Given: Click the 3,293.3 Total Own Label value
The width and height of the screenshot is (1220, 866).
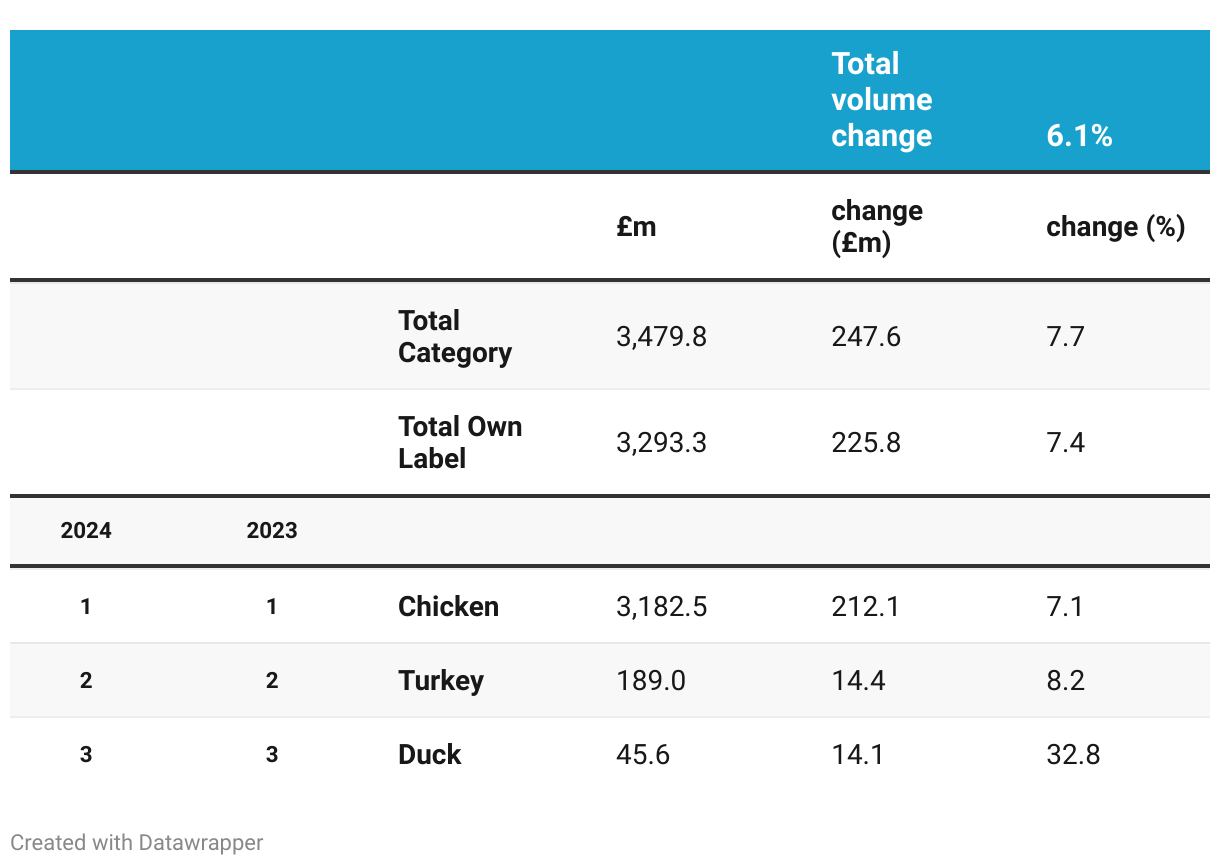Looking at the screenshot, I should pyautogui.click(x=662, y=443).
